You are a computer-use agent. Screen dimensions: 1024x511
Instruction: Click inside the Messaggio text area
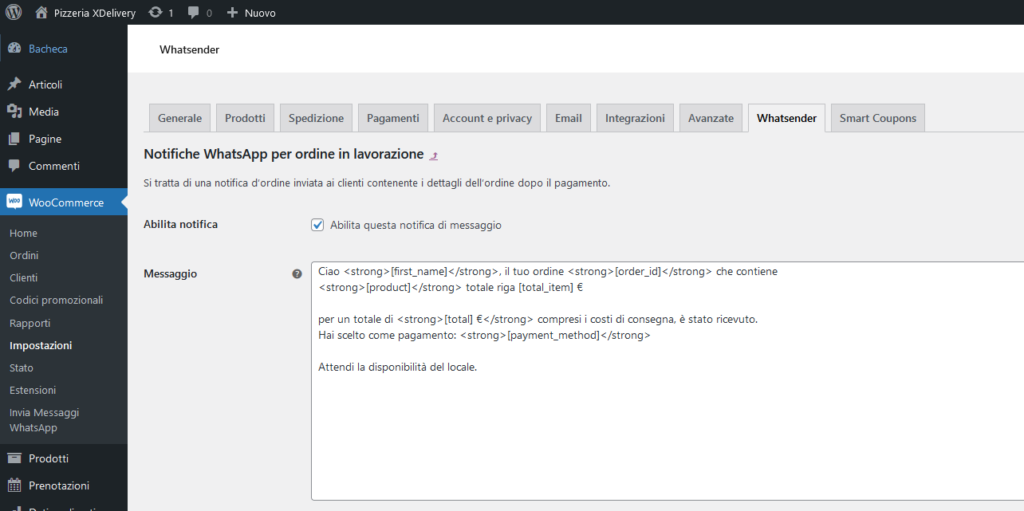click(667, 381)
